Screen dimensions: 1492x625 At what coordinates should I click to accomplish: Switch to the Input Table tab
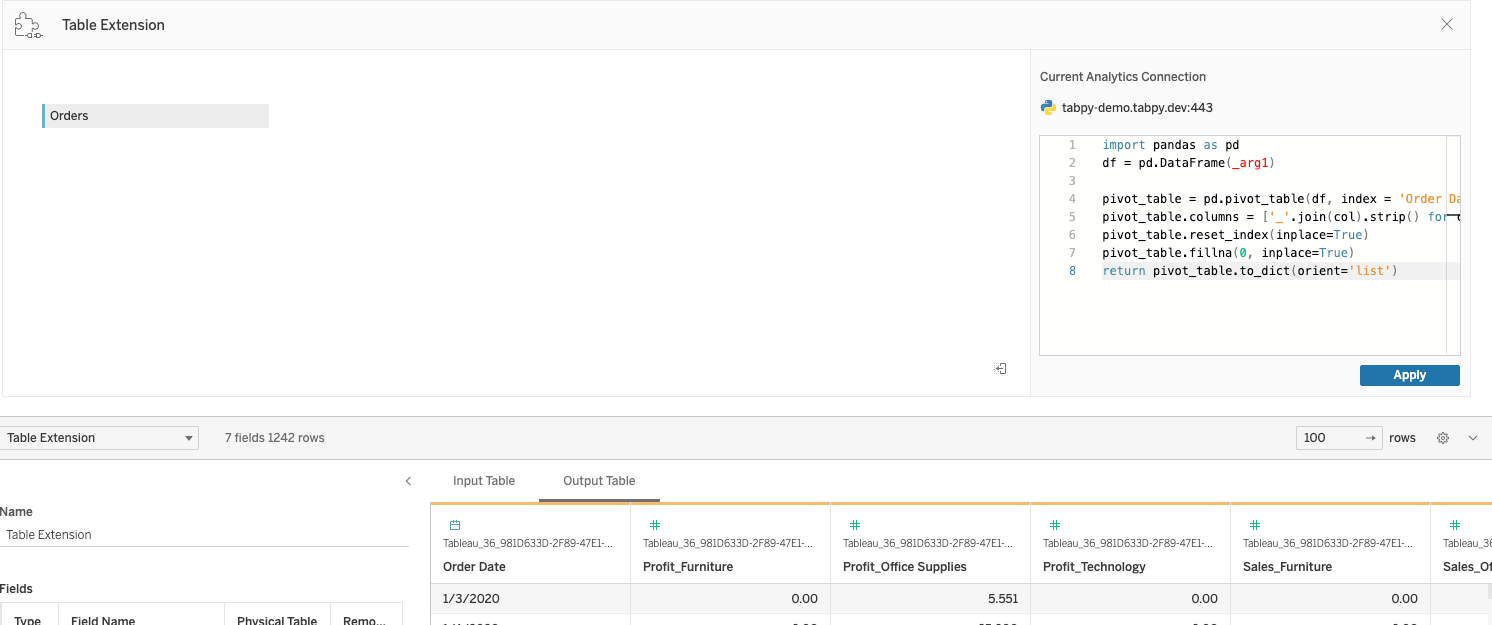tap(484, 481)
